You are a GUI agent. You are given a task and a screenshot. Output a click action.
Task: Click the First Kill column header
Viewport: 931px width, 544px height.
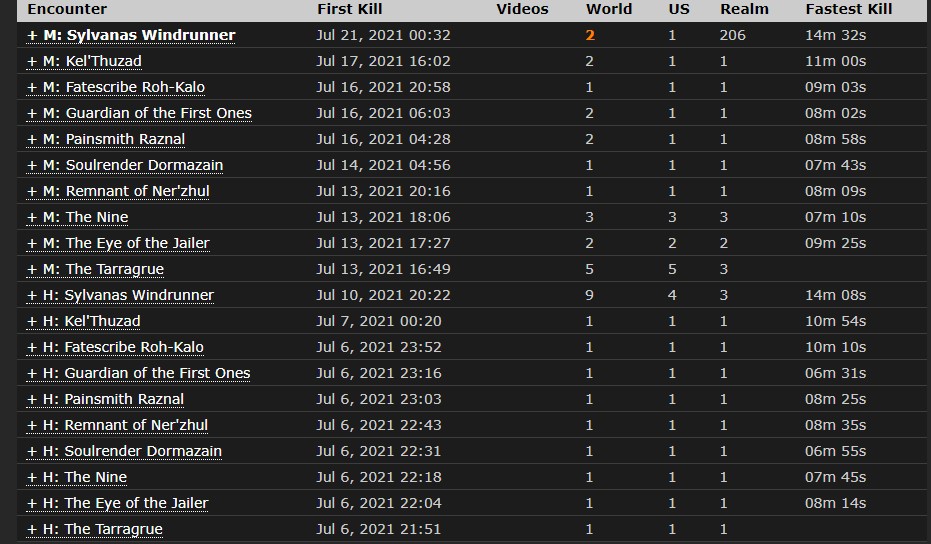click(349, 9)
